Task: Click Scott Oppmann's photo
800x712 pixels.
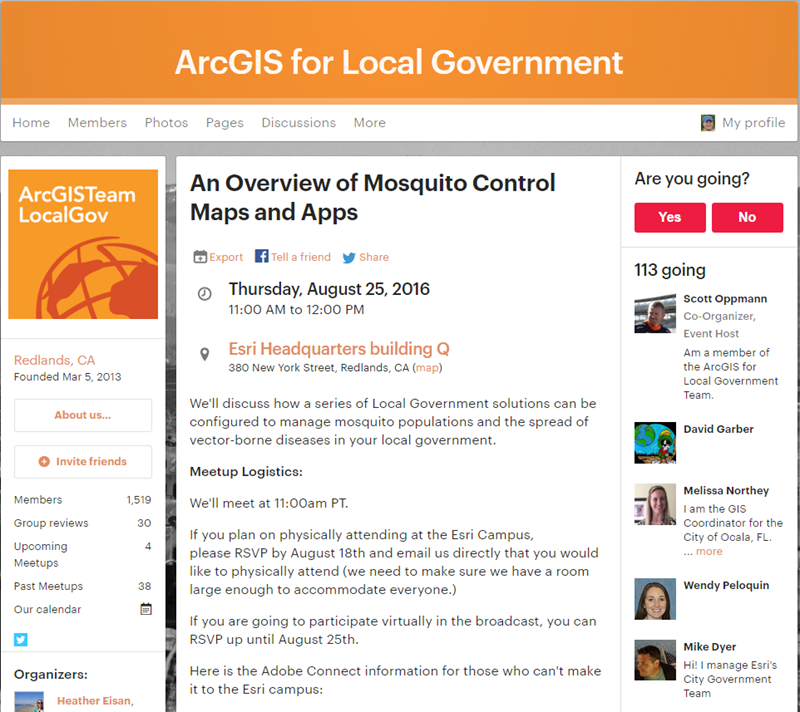Action: point(655,313)
